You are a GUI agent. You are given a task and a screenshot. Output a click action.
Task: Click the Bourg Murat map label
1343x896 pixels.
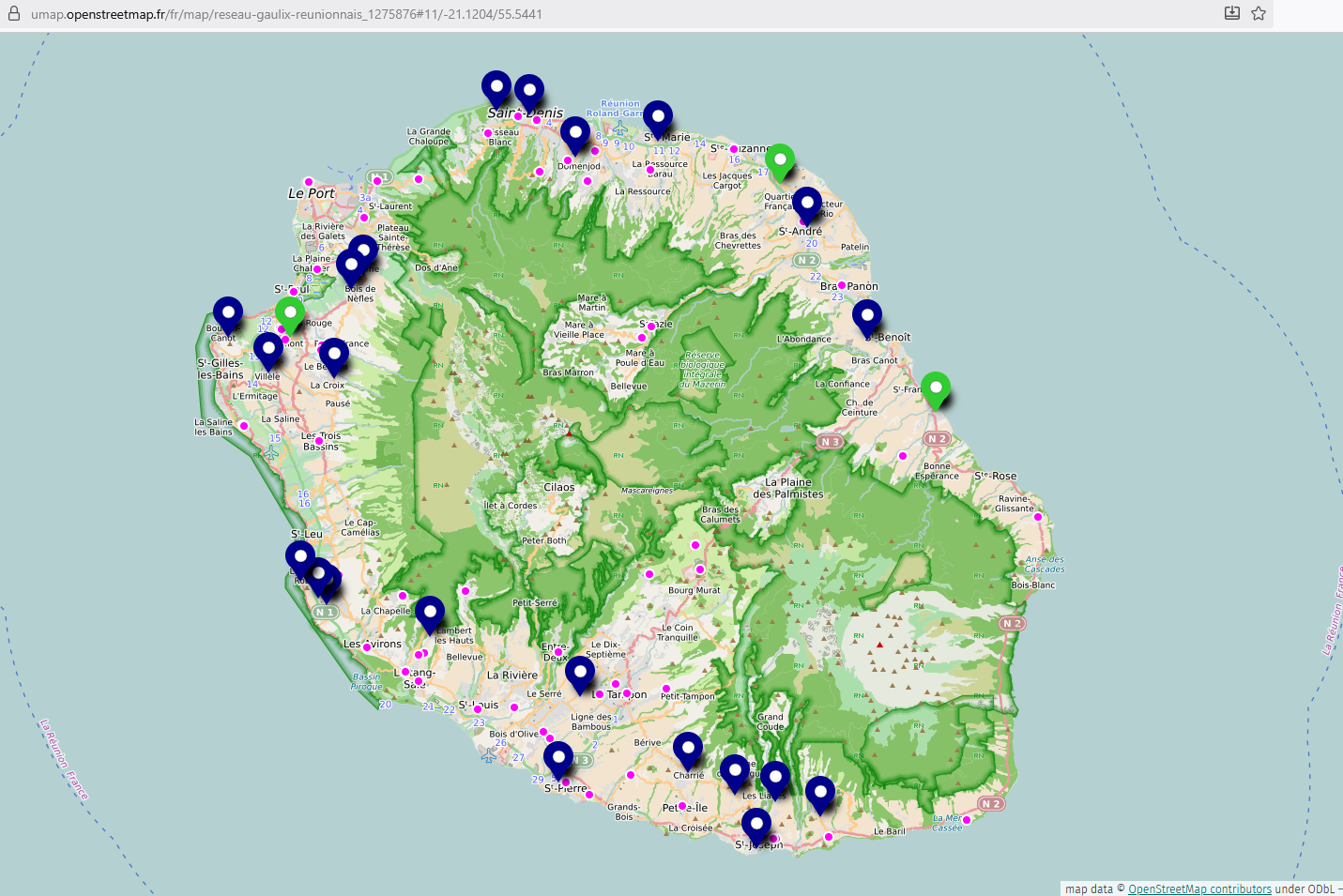pyautogui.click(x=694, y=590)
